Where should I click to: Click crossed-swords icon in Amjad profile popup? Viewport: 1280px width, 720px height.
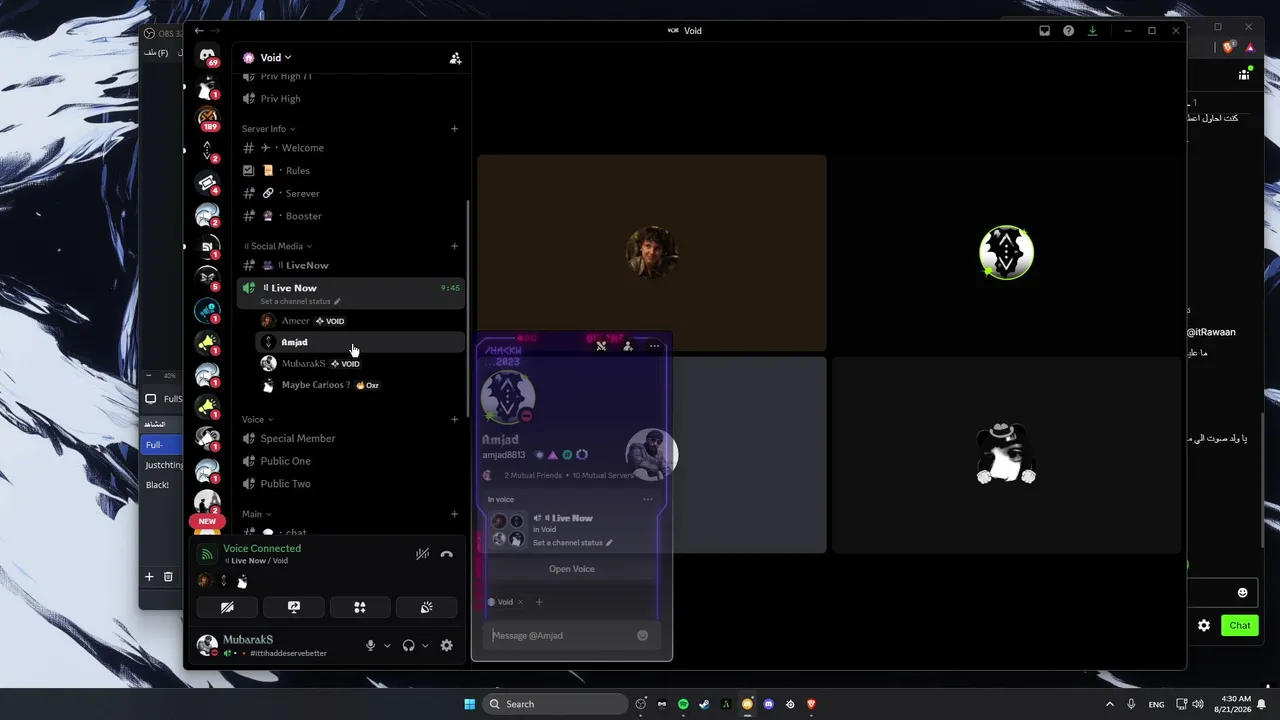[601, 346]
